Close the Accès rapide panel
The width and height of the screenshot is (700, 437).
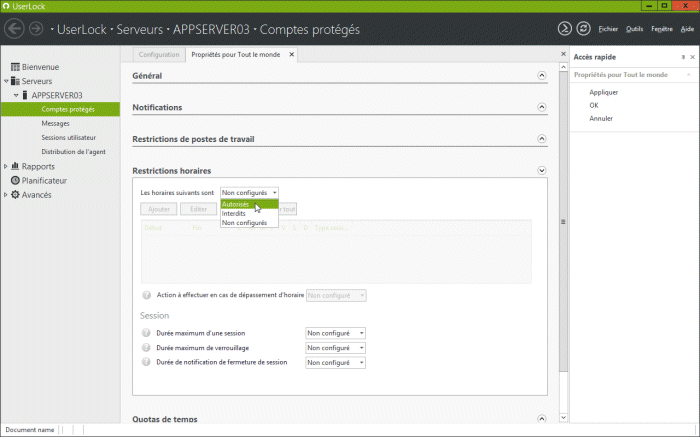pos(692,57)
